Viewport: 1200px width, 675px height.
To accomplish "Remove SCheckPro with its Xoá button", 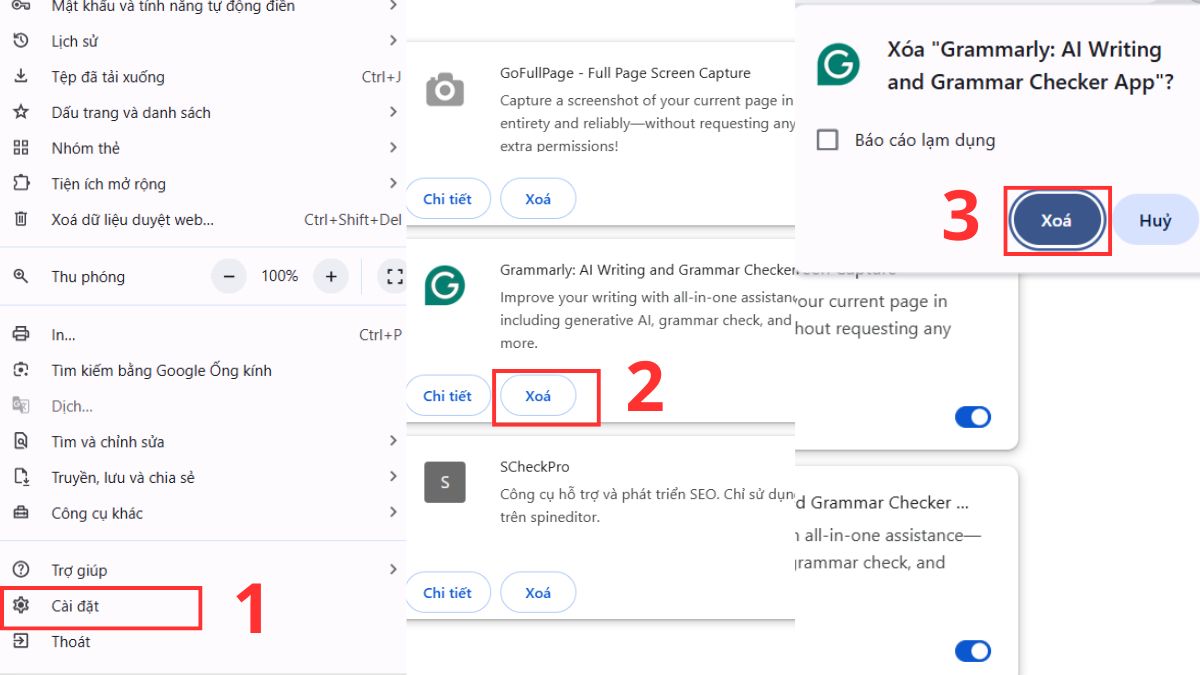I will pyautogui.click(x=538, y=593).
